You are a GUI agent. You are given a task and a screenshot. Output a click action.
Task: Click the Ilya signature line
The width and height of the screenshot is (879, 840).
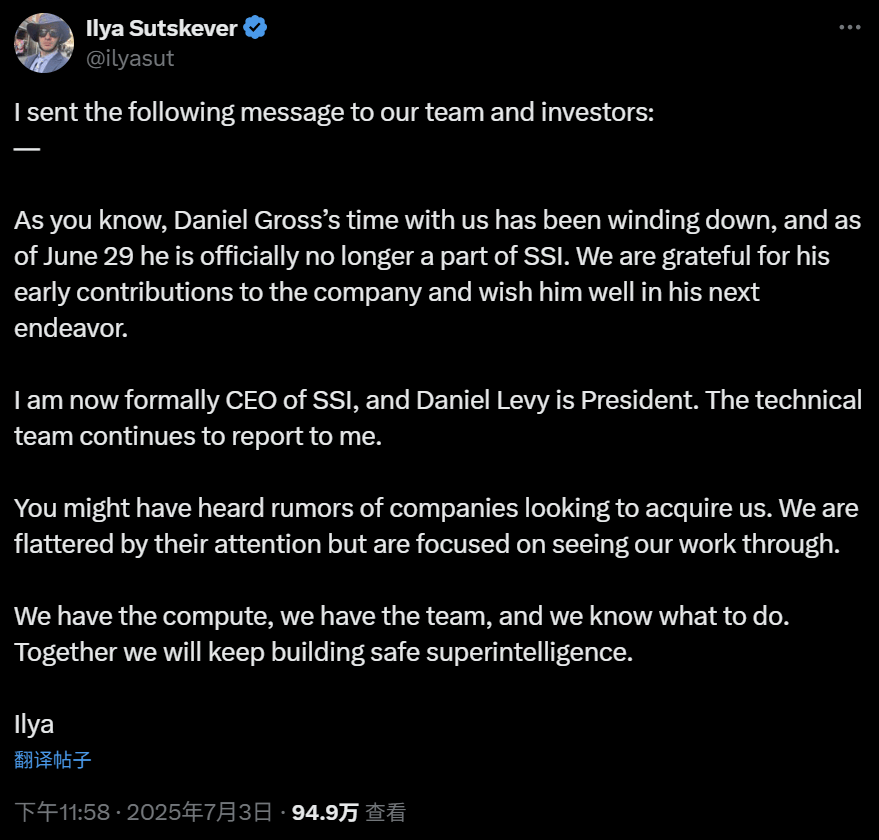(x=34, y=723)
